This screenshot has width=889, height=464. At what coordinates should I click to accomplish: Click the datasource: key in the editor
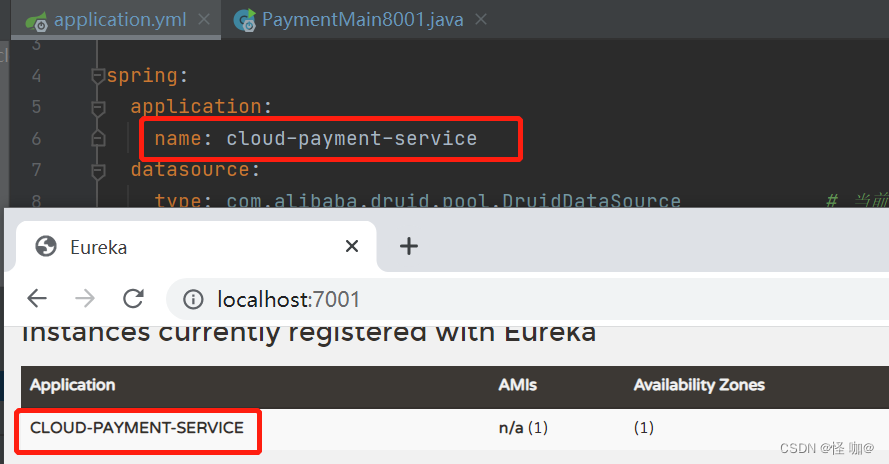[x=195, y=170]
